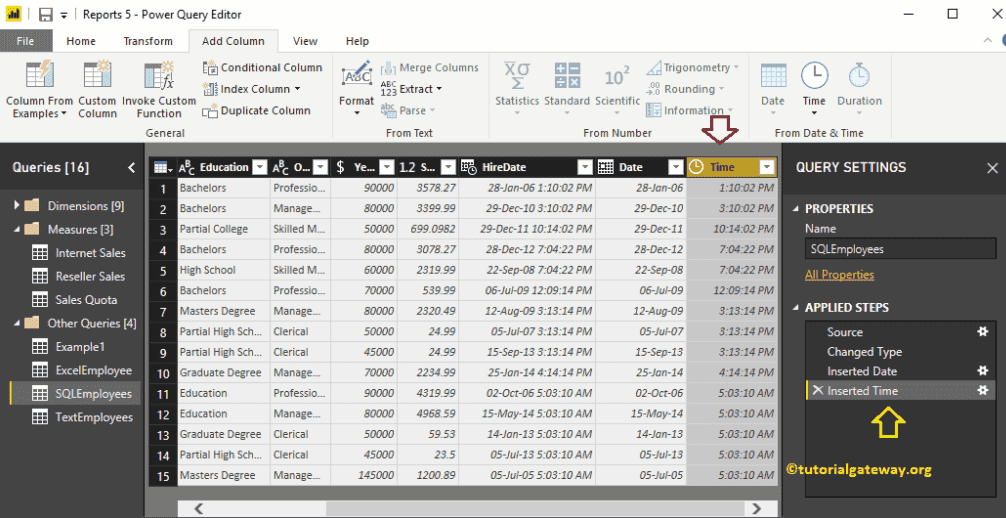
Task: Delete the Inserted Time step
Action: (817, 390)
